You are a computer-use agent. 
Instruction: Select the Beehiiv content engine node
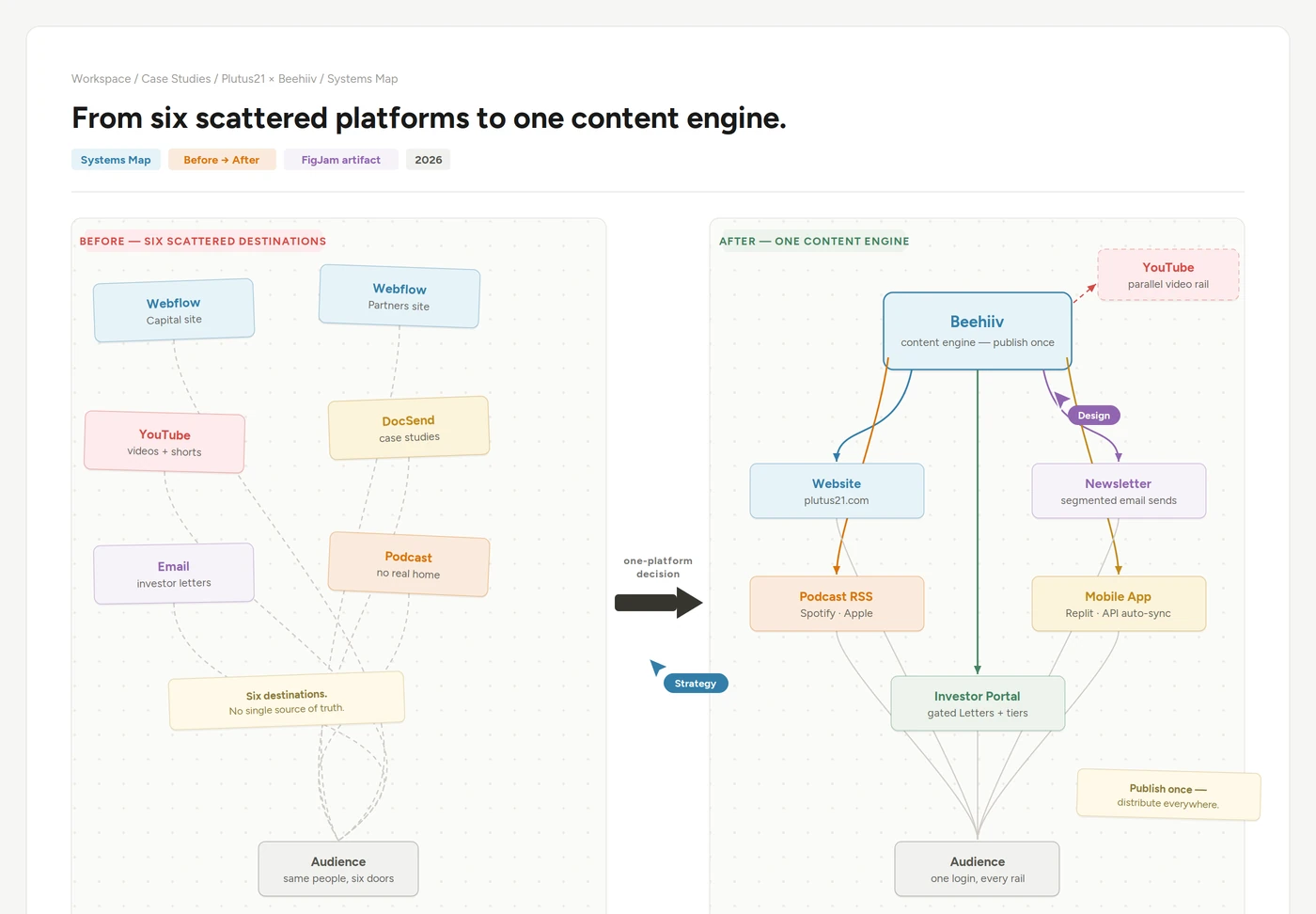(x=978, y=330)
